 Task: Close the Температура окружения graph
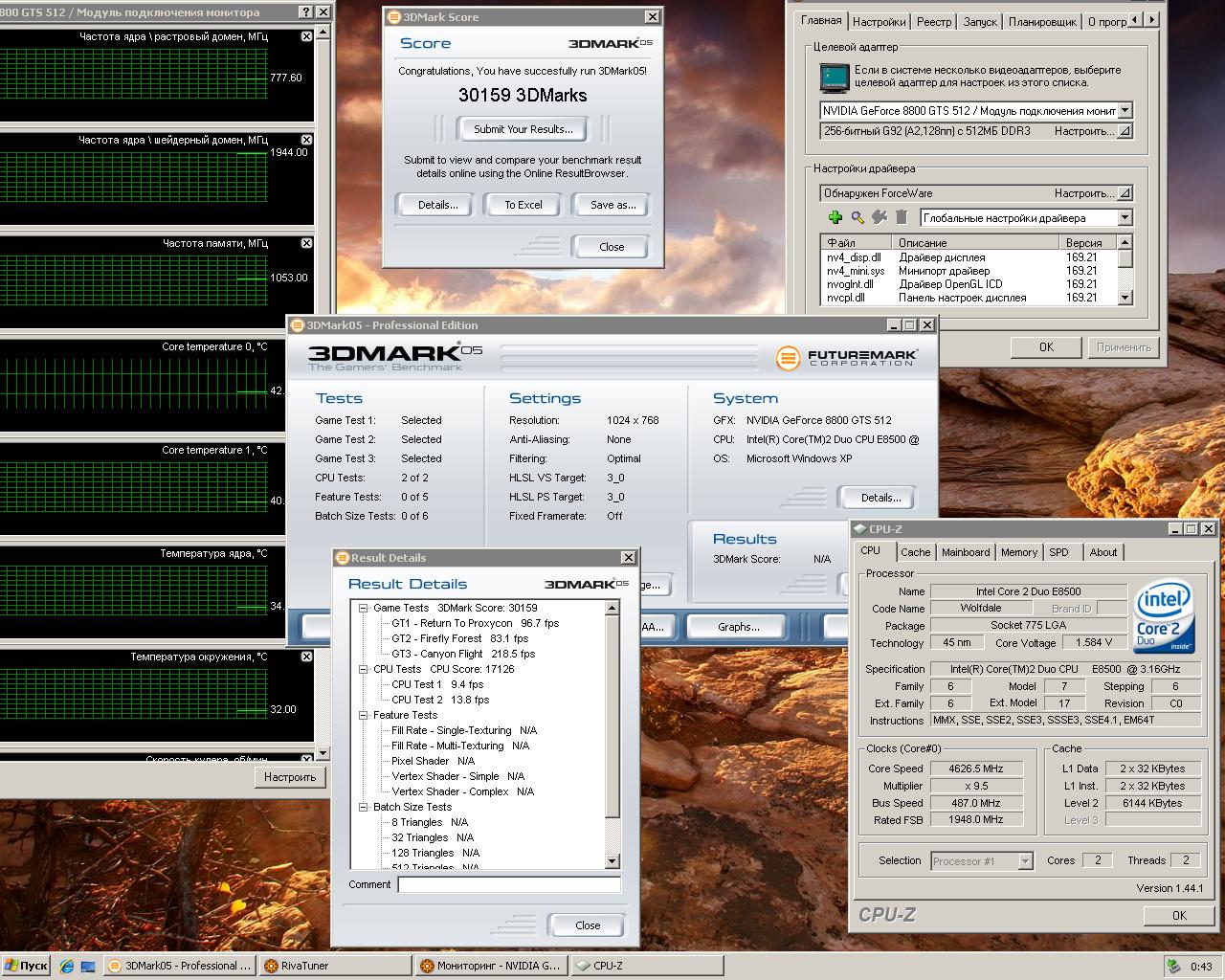[306, 657]
